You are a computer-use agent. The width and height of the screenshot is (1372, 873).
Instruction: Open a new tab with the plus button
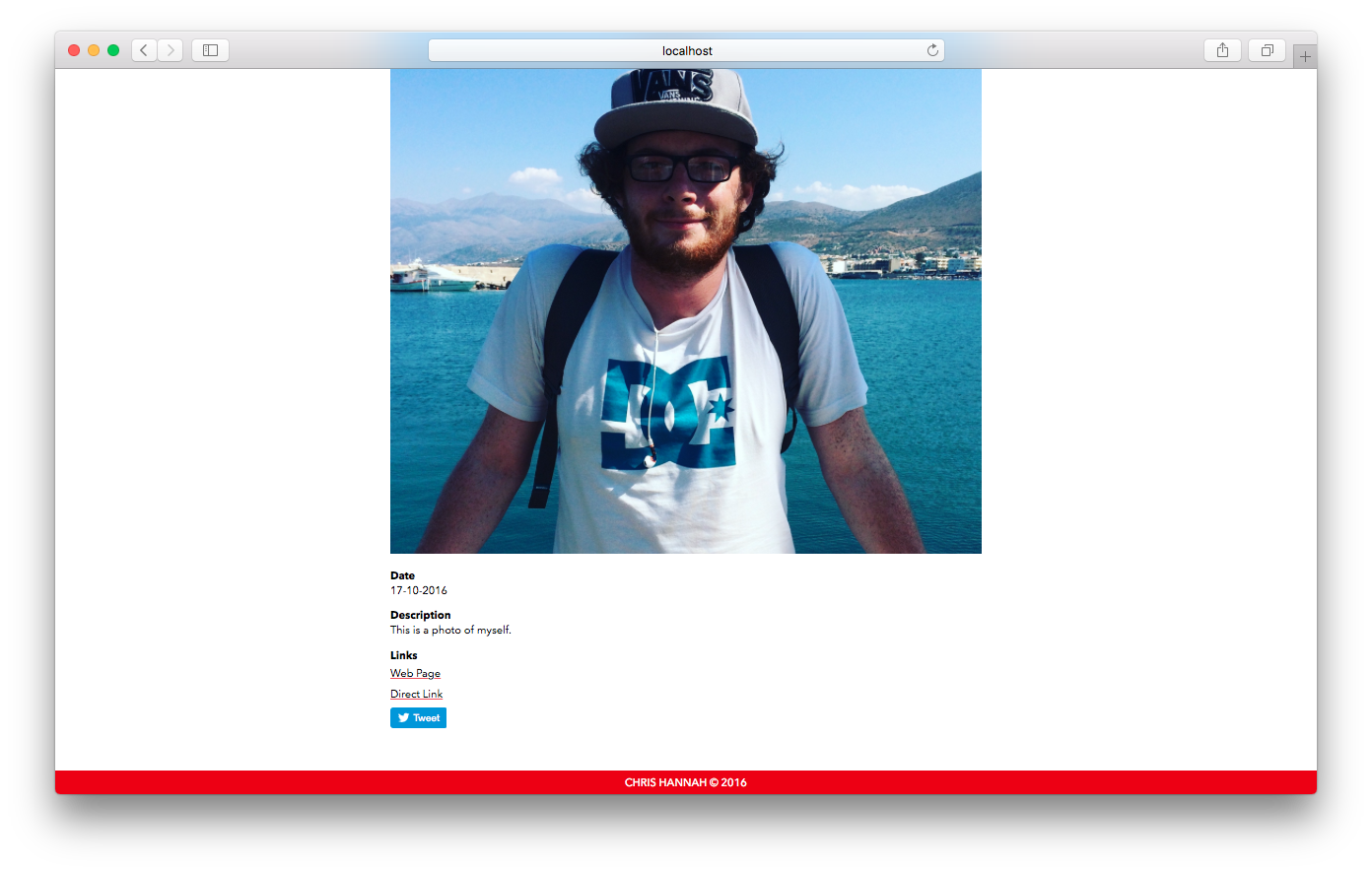[1305, 56]
